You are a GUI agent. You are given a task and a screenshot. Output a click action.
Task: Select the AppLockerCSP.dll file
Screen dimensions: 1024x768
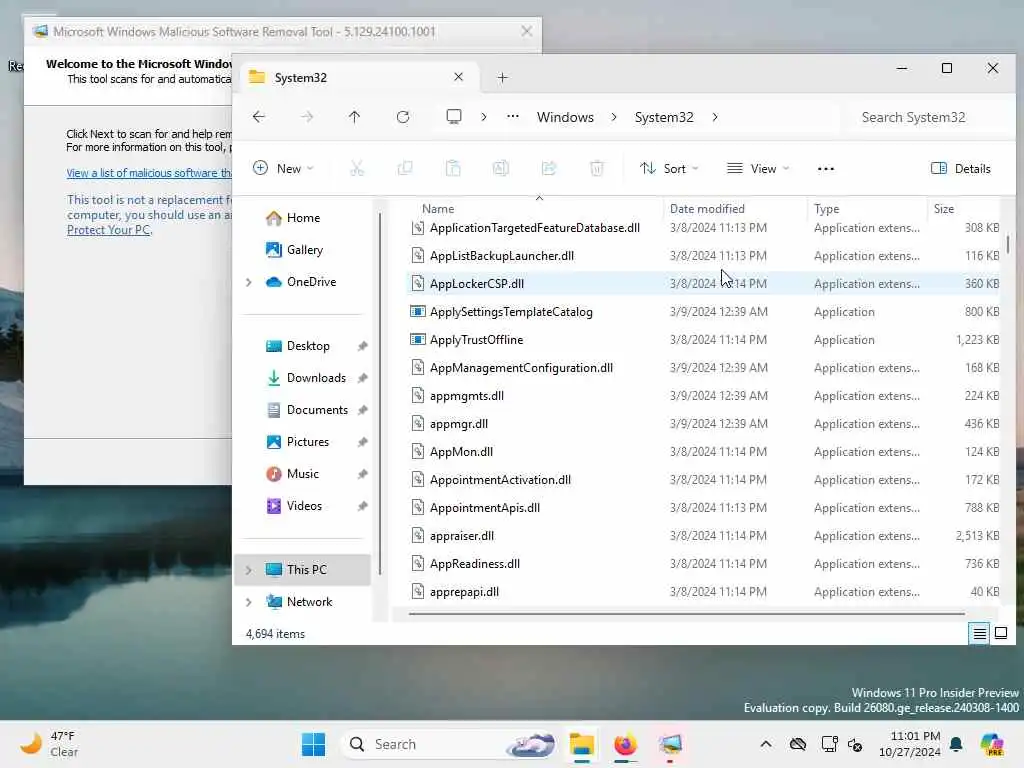point(703,283)
